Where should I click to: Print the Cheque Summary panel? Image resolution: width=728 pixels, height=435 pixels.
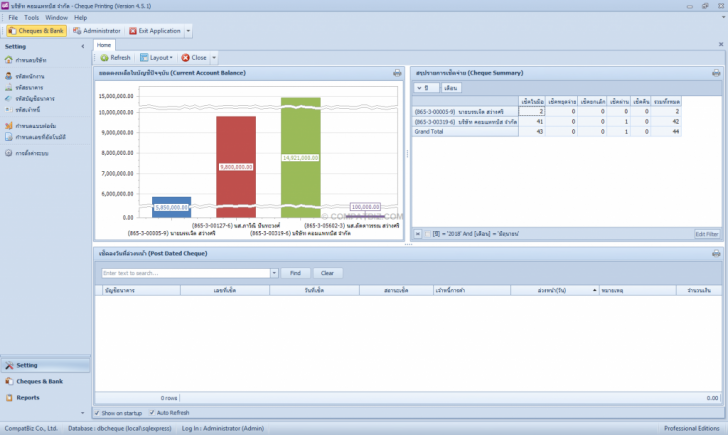coord(716,73)
